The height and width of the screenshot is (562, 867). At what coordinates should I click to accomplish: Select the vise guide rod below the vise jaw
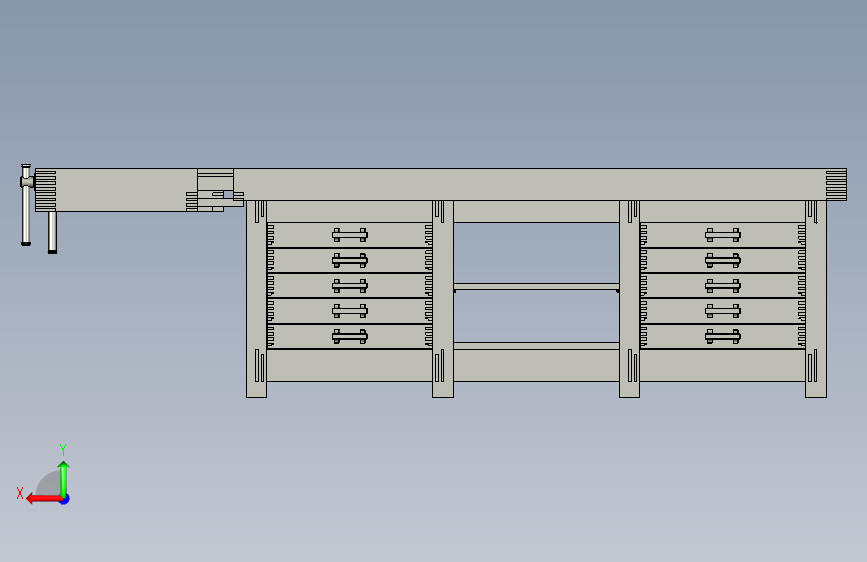53,232
